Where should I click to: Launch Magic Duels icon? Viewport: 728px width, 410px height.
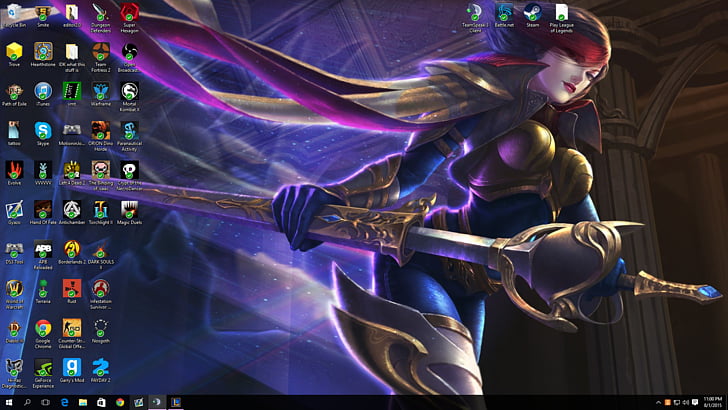point(130,213)
